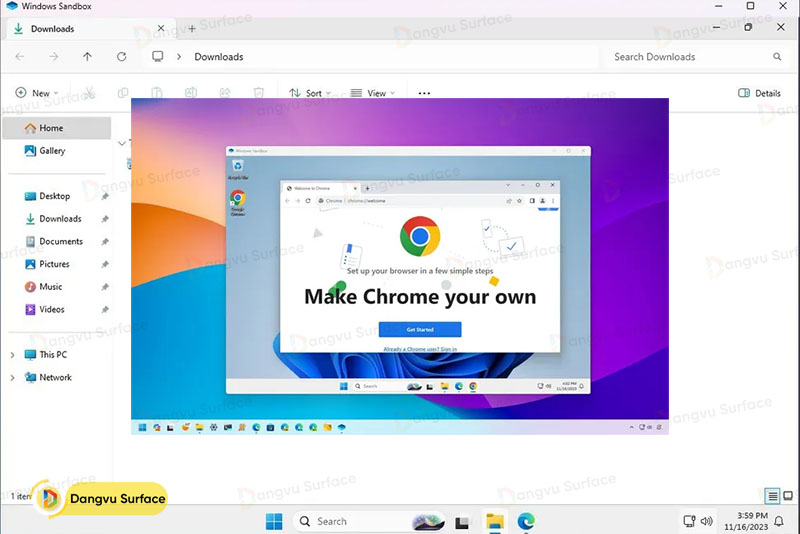Click the taskbar Search box
The image size is (800, 534).
[x=369, y=521]
